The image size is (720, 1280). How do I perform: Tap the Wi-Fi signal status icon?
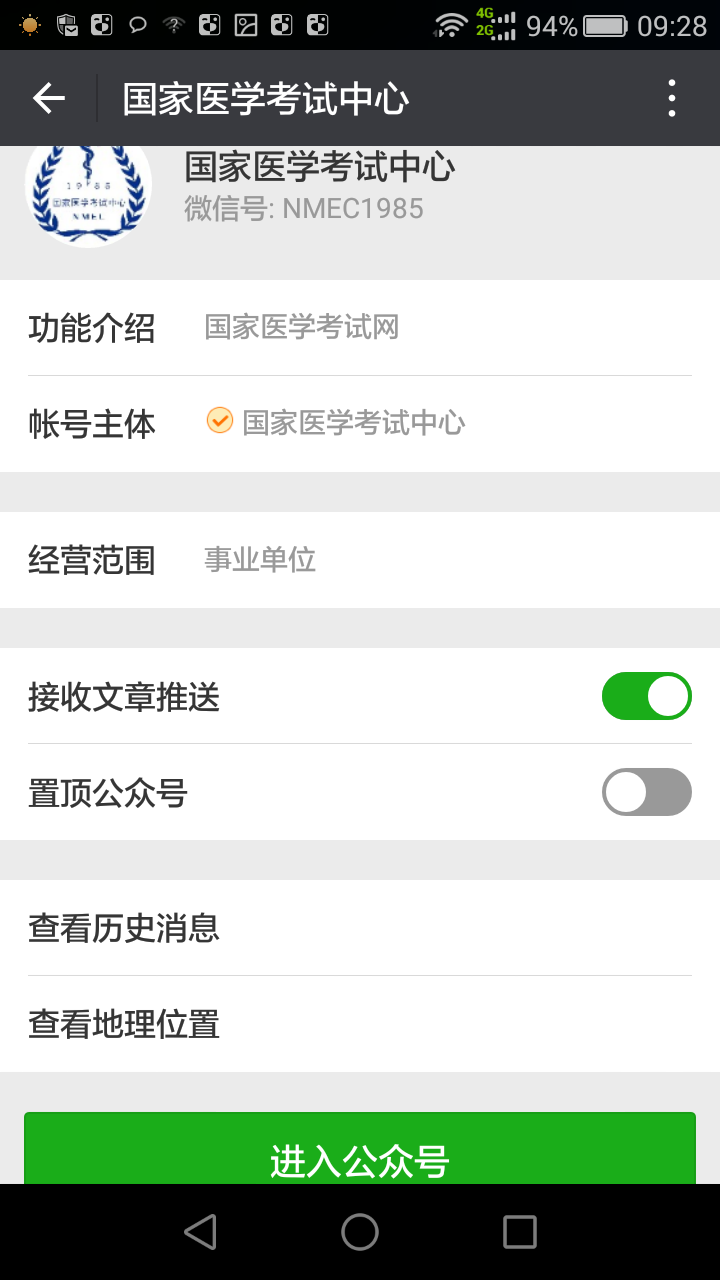[x=451, y=26]
